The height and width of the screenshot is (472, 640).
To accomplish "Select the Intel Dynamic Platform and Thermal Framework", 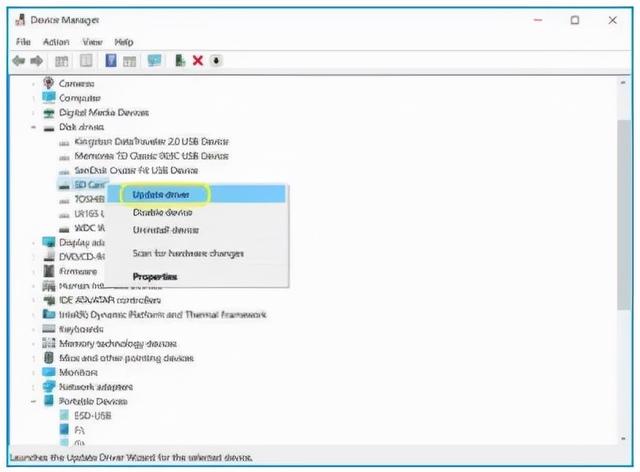I will click(162, 314).
